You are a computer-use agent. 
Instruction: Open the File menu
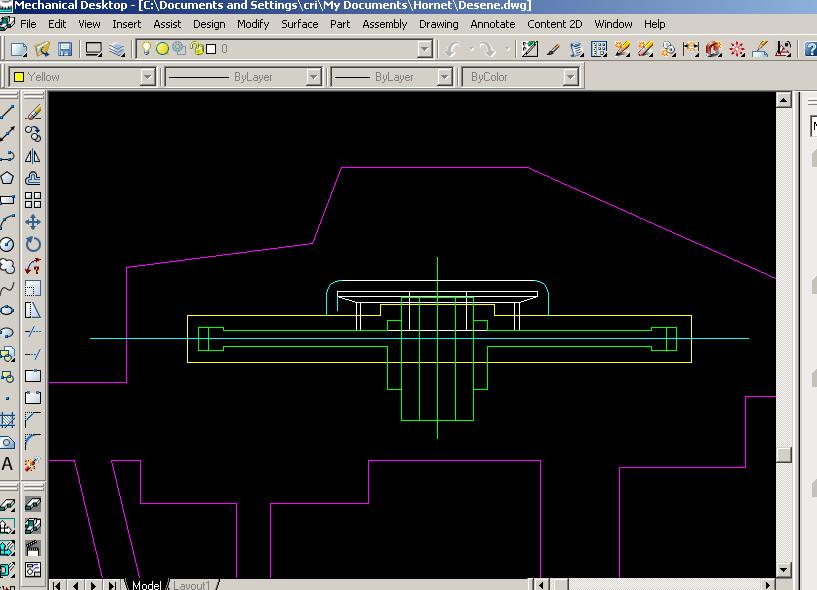28,24
